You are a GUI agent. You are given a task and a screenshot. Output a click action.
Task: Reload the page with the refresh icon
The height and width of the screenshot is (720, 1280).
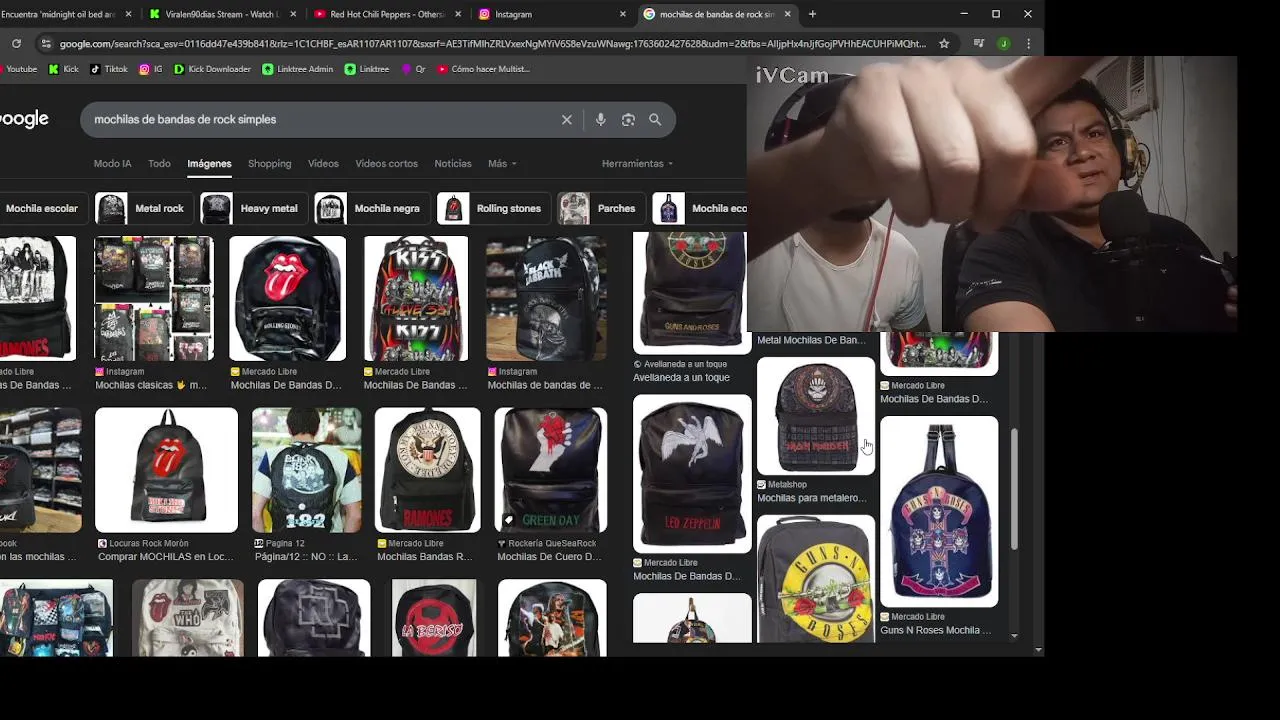[x=16, y=44]
